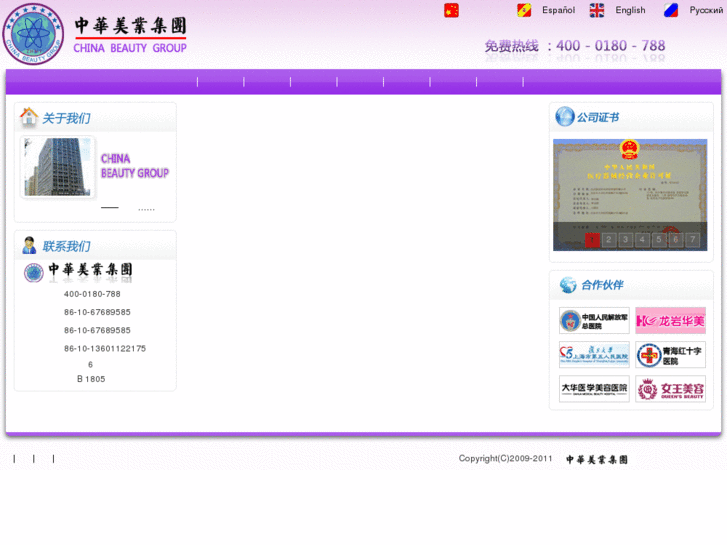Click the hotline number 400-0180-788 in header
This screenshot has width=727, height=545.
(x=611, y=45)
